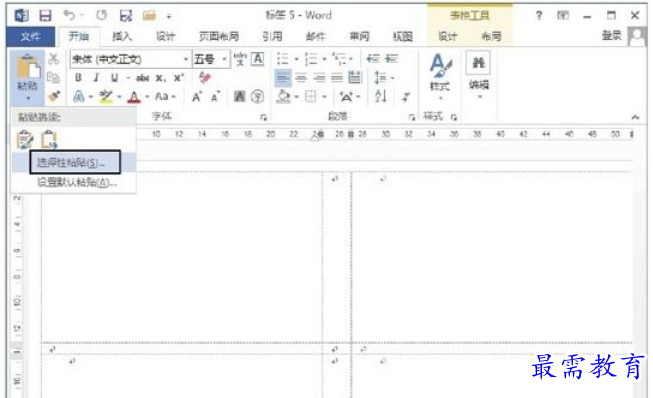Open the Editing binoculars button
653x398 pixels.
(x=479, y=75)
